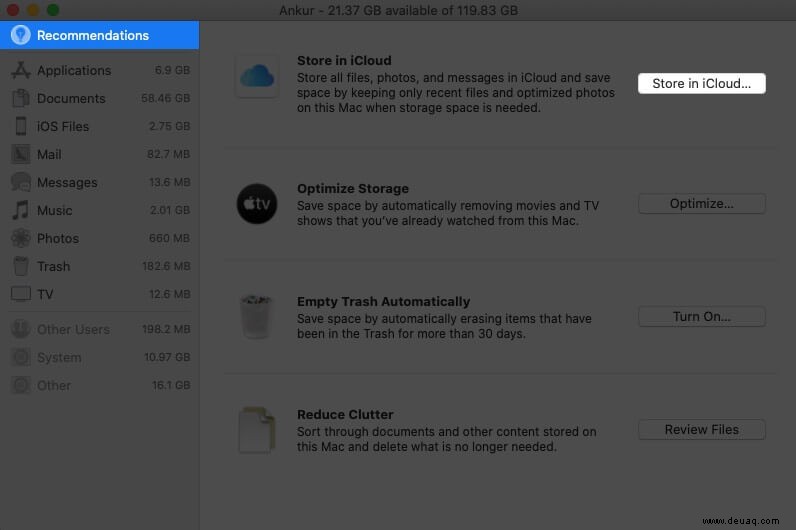Click the Apple TV icon

257,204
